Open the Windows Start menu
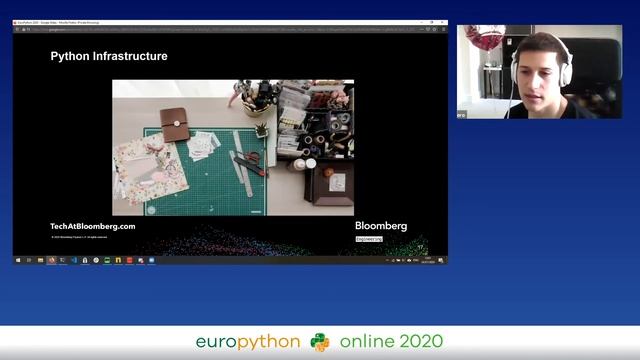The width and height of the screenshot is (640, 360). point(18,260)
